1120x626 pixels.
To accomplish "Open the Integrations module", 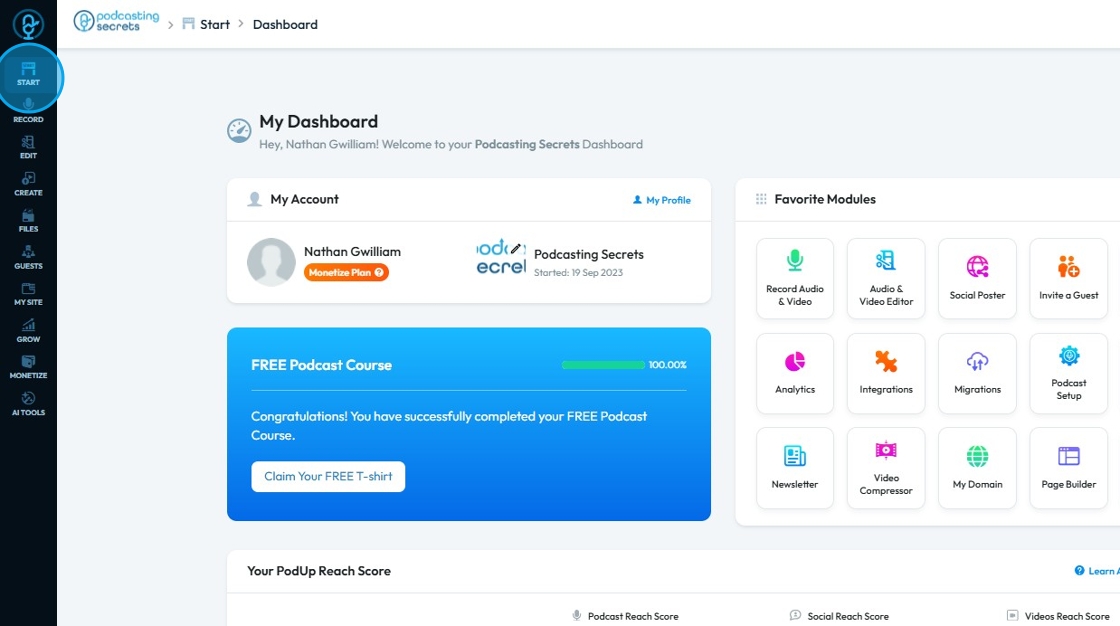I will point(886,373).
